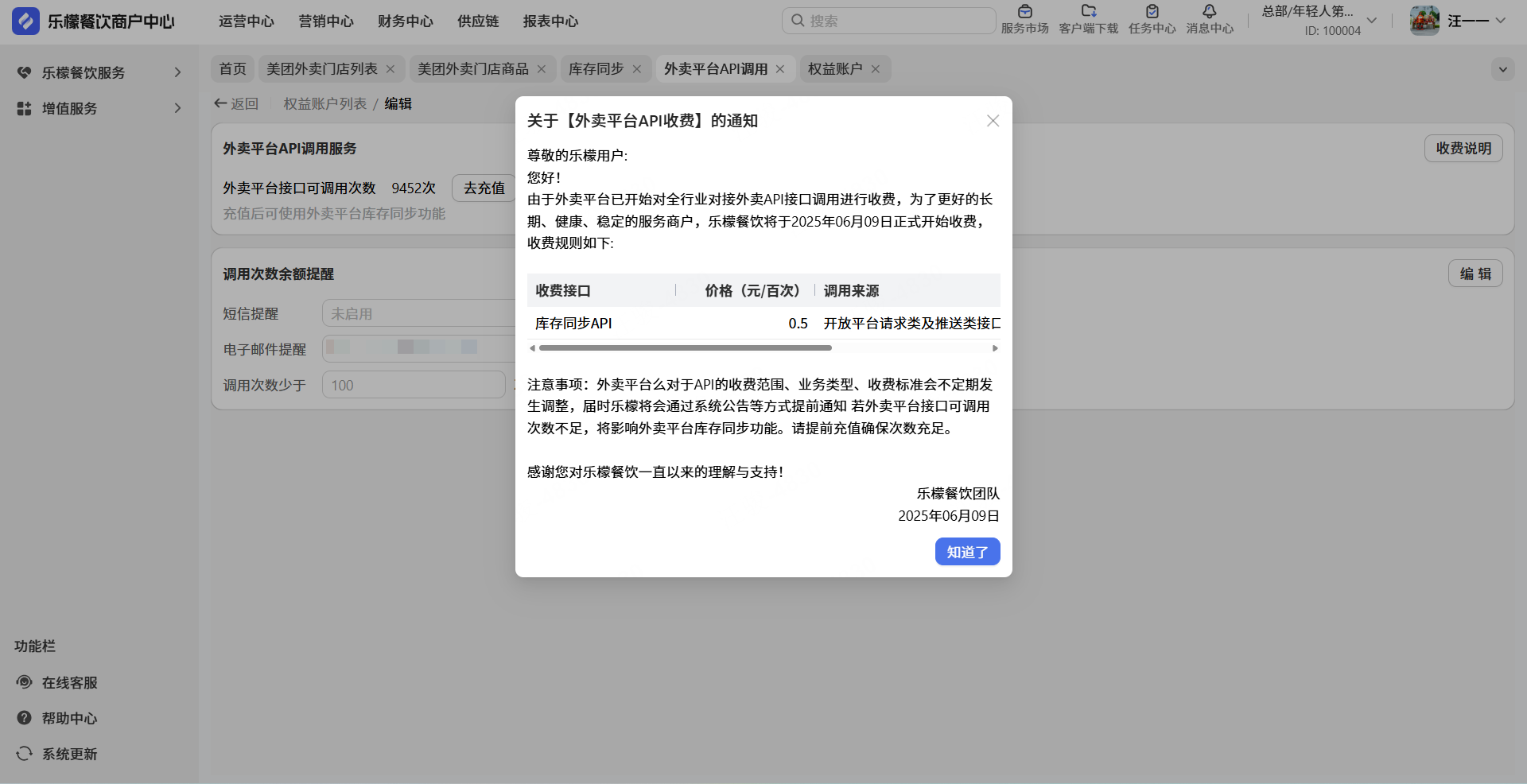
Task: Click the 在线客服 support icon in sidebar
Action: point(25,682)
